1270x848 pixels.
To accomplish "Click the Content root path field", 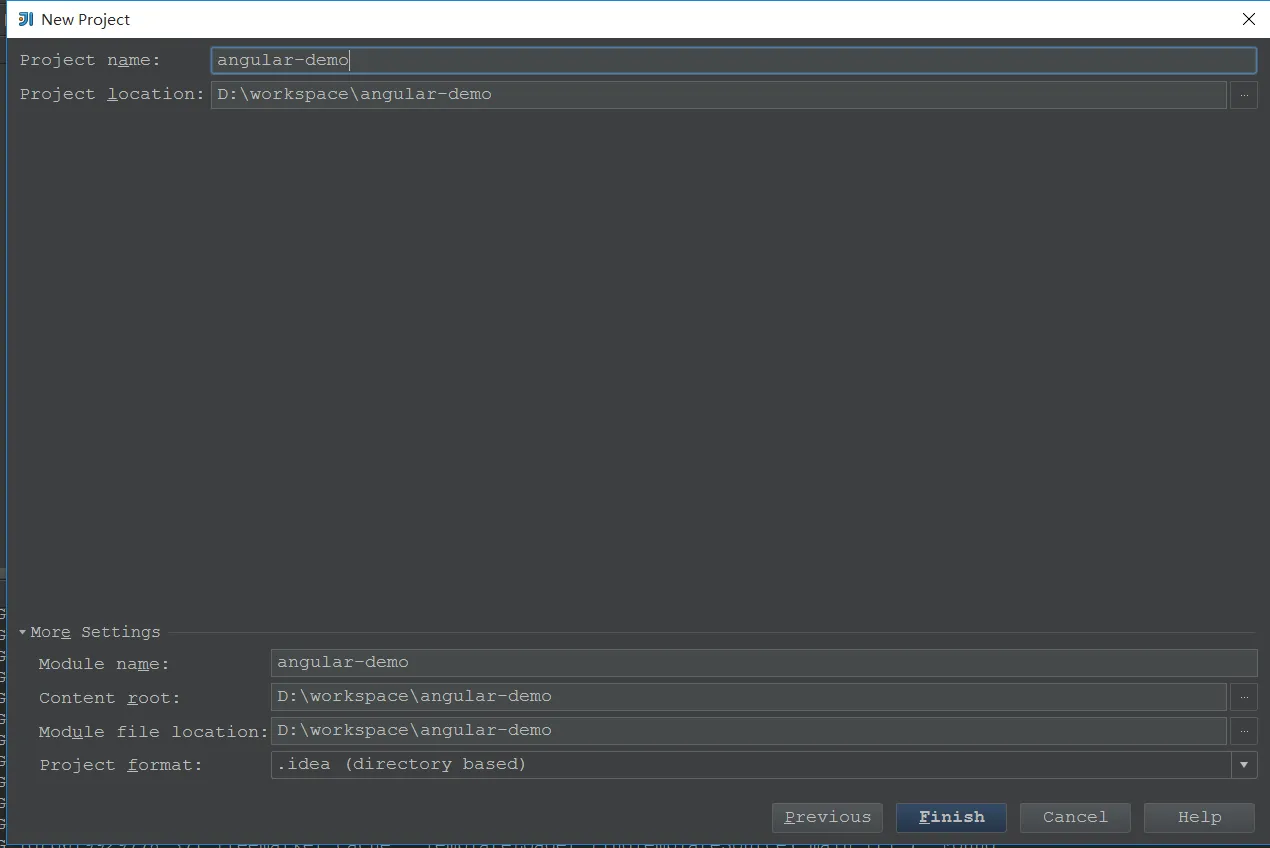I will pos(748,697).
